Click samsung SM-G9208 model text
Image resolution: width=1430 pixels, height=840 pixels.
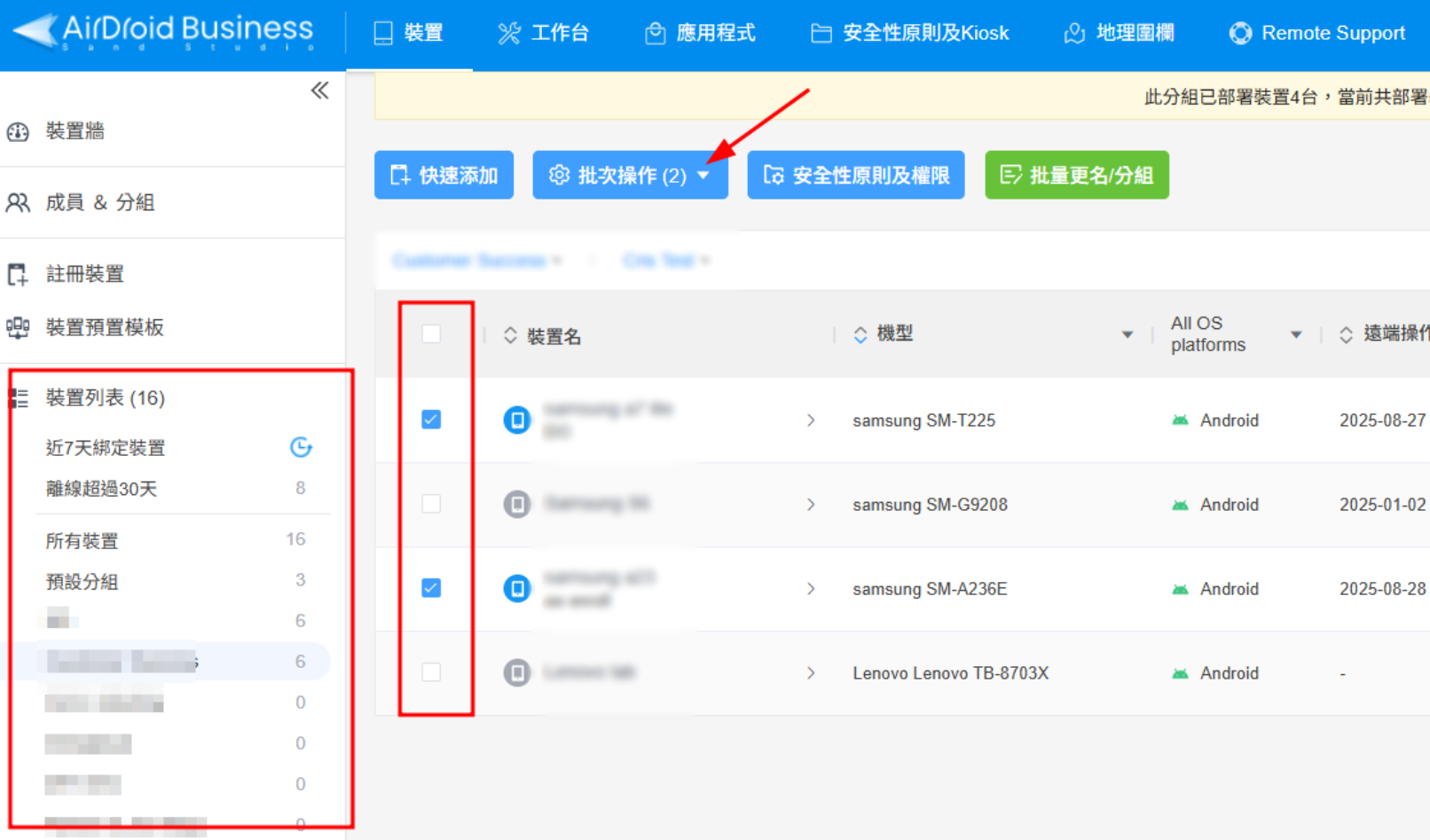click(931, 505)
